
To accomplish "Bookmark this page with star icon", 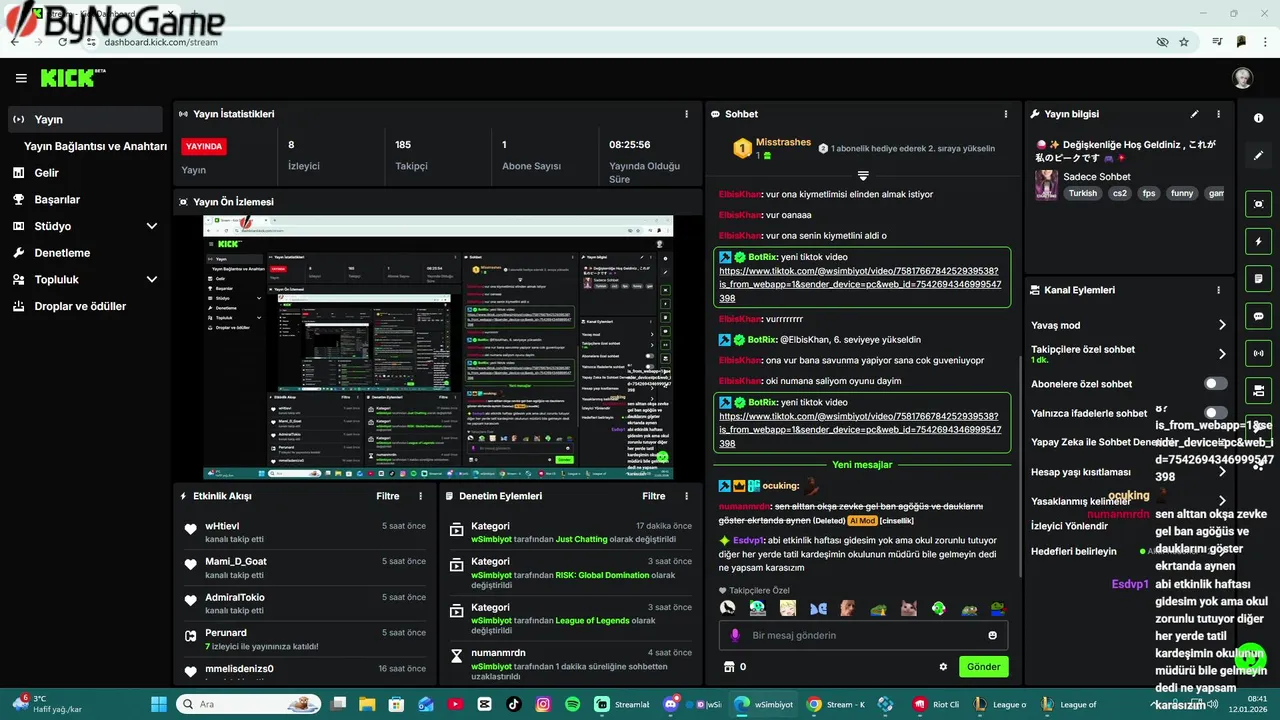I will [x=1184, y=42].
